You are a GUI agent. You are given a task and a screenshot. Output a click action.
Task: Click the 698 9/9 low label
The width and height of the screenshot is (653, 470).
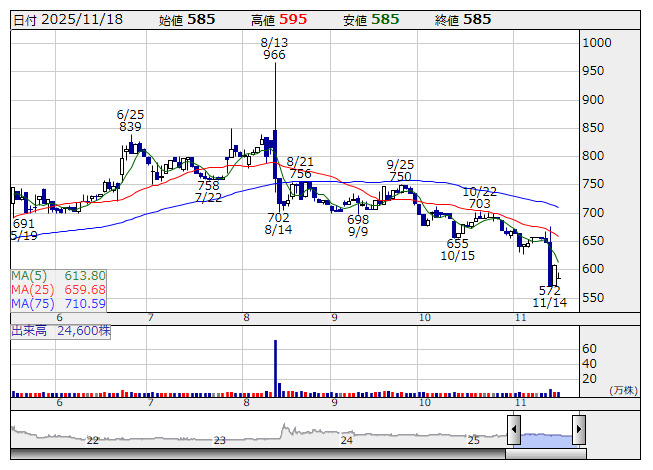pos(358,225)
